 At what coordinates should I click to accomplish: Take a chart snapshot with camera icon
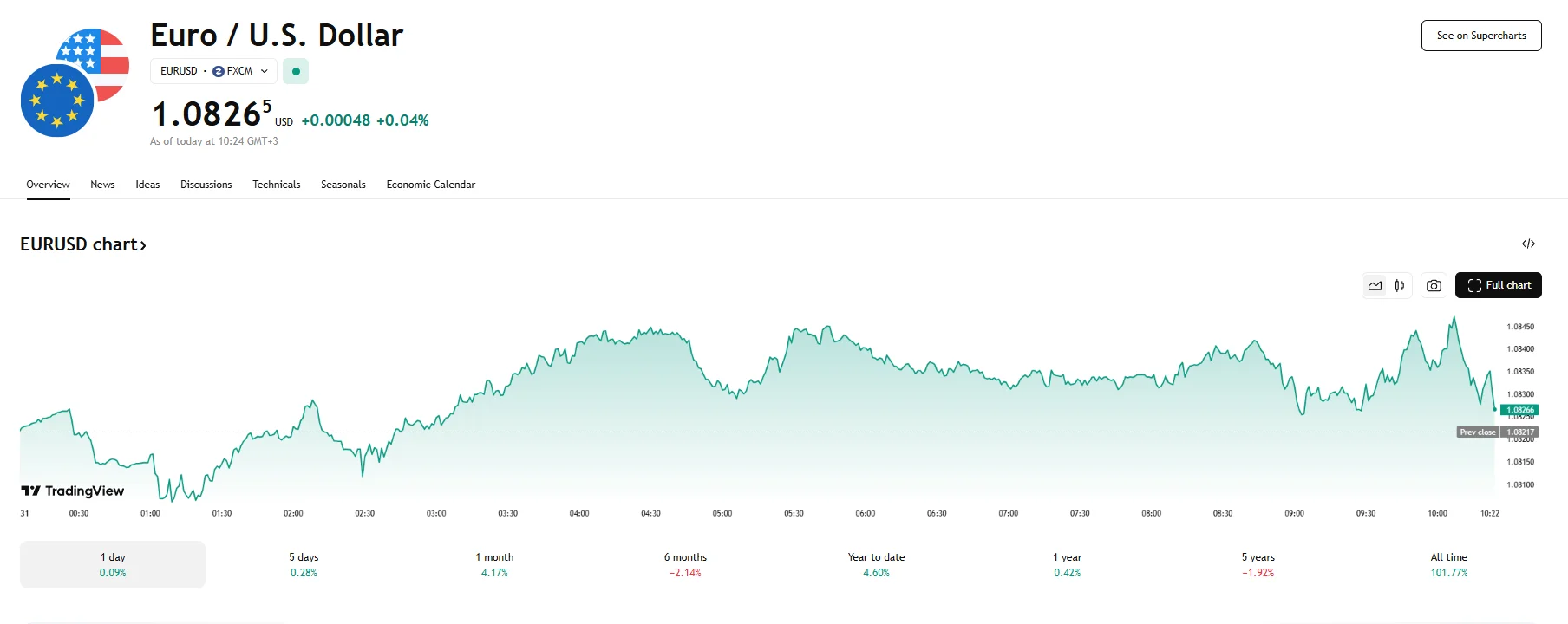point(1434,285)
